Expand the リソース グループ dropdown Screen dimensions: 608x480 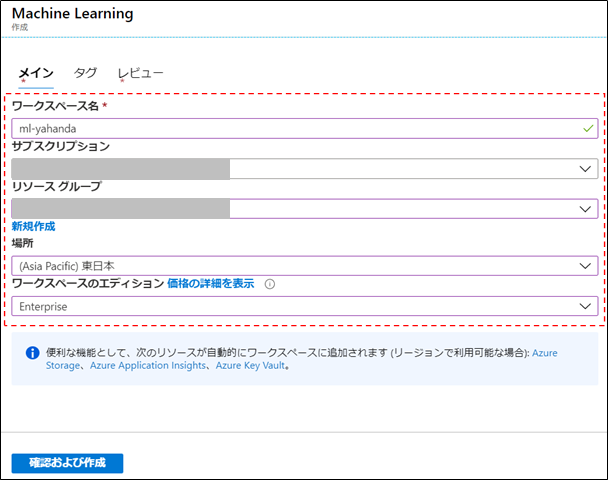coord(305,209)
